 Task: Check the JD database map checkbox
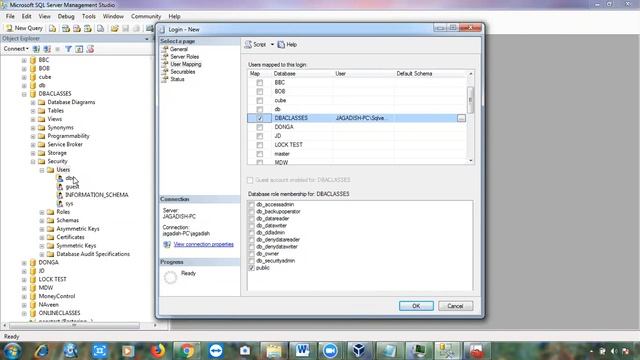tap(260, 136)
